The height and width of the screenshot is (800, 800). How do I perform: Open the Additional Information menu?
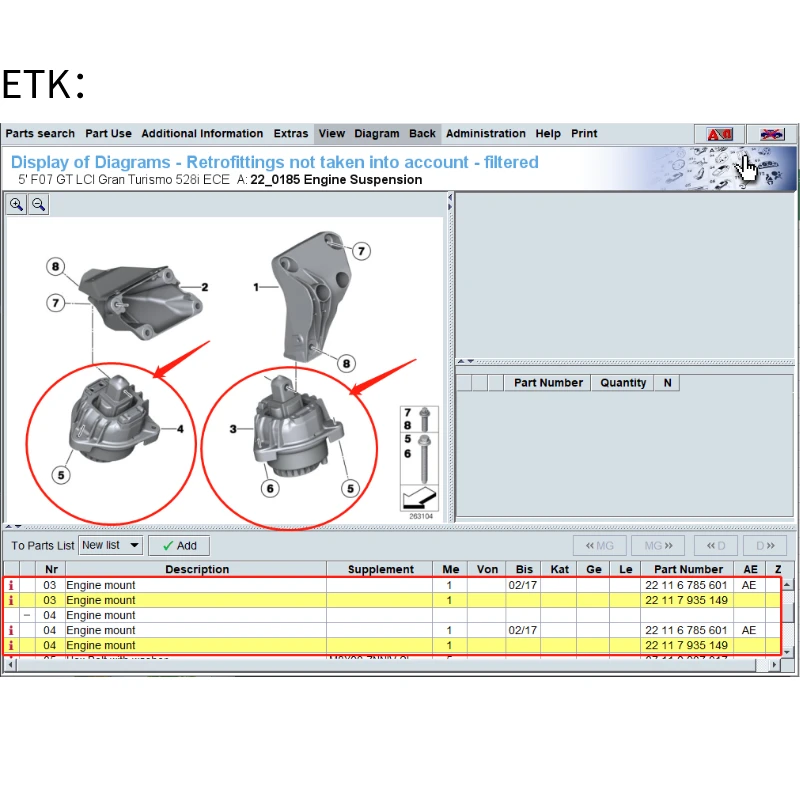(x=202, y=134)
